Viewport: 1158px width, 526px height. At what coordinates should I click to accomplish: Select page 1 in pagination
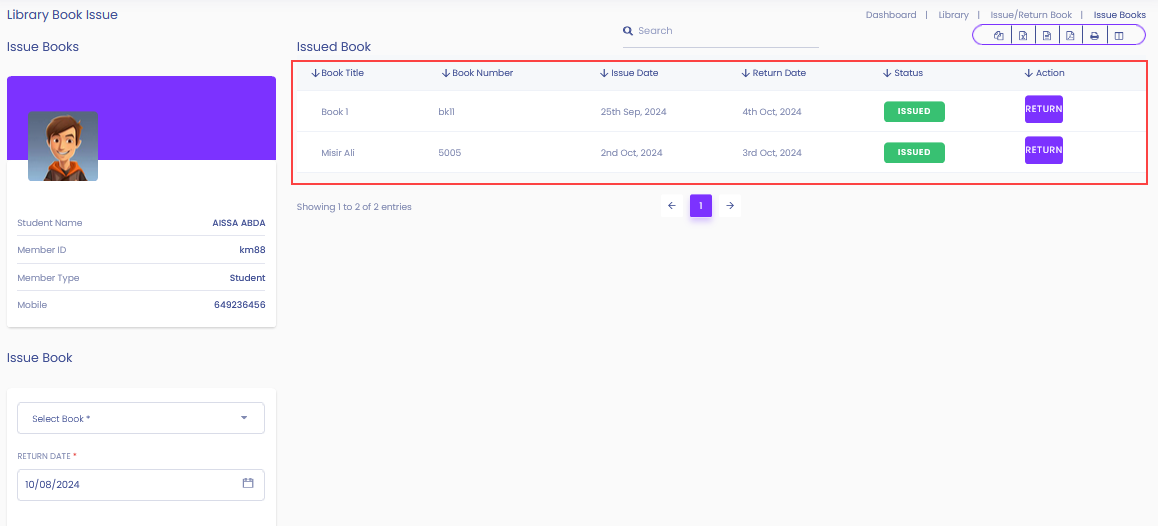(701, 206)
